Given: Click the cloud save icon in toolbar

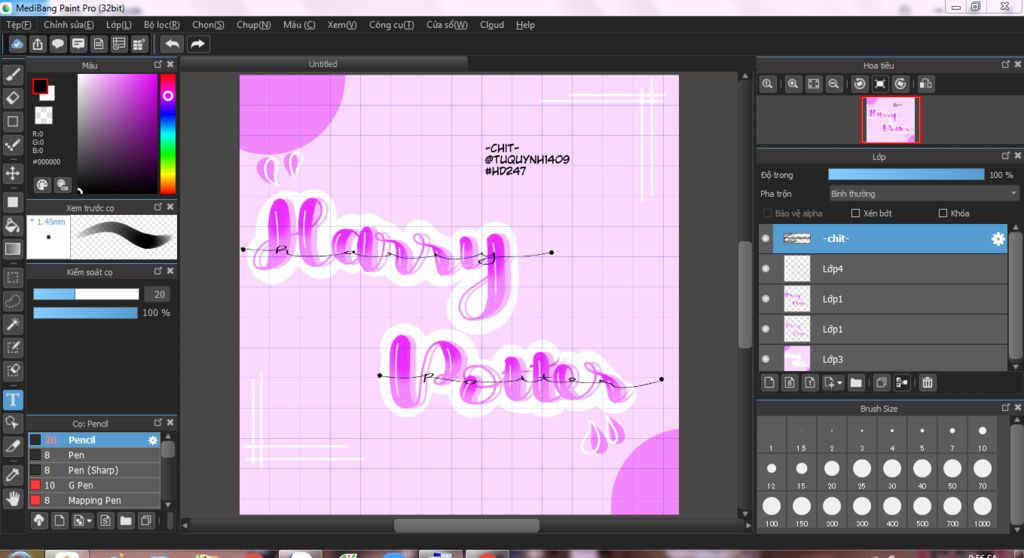Looking at the screenshot, I should click(17, 44).
